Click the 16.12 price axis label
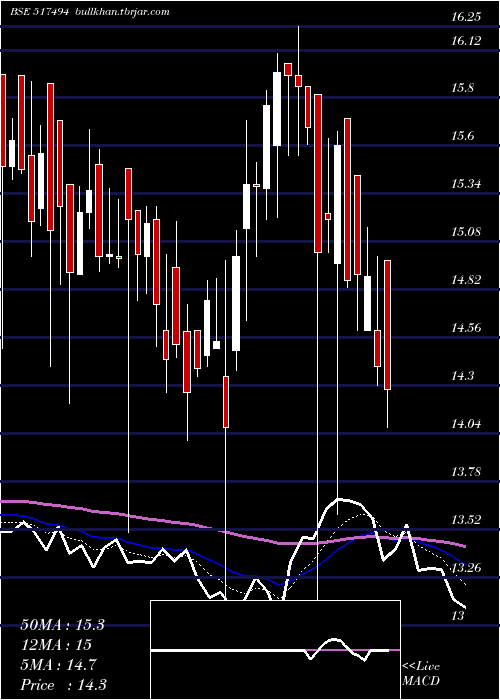Image resolution: width=500 pixels, height=700 pixels. tap(466, 41)
